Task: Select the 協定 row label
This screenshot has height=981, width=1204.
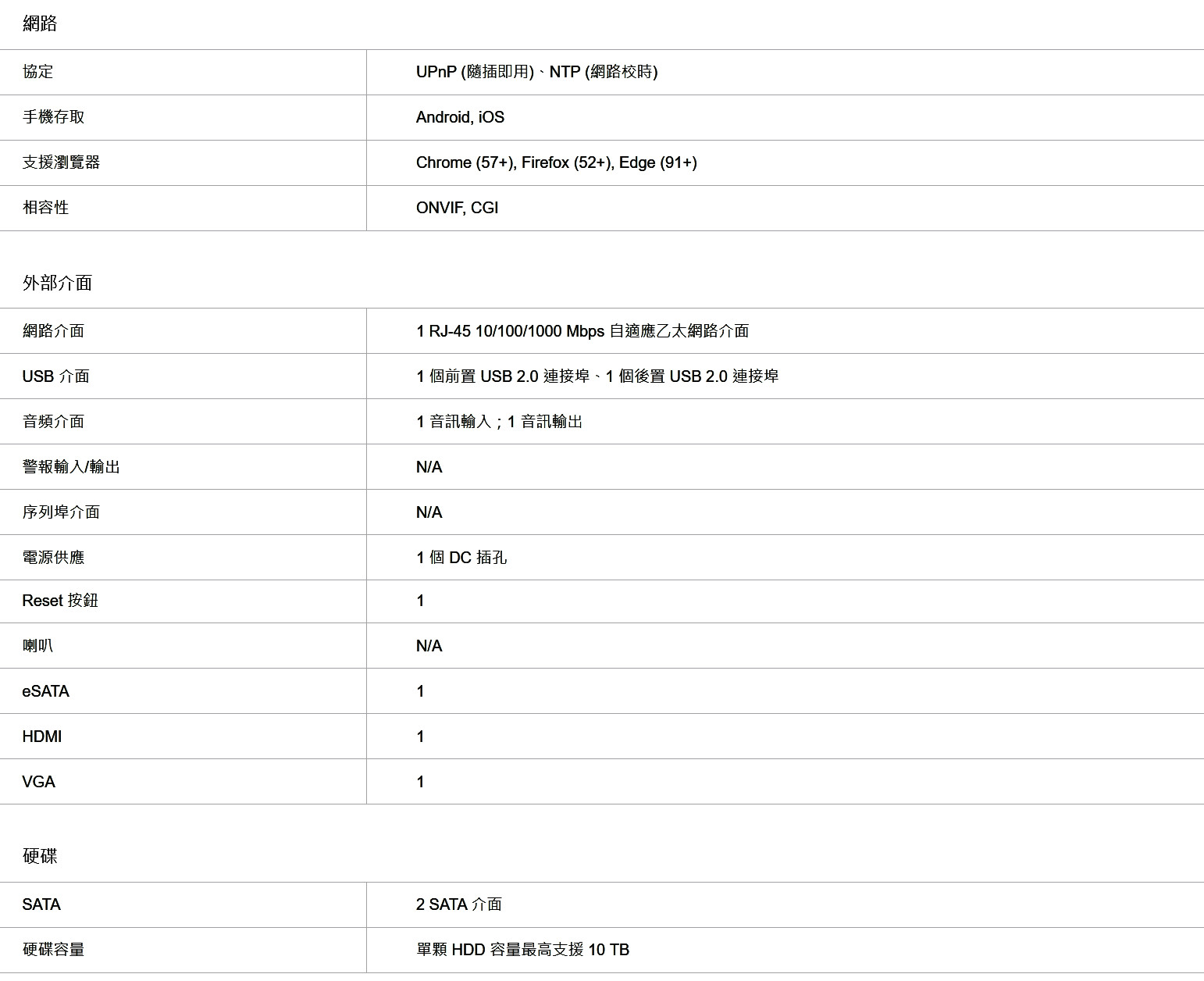Action: [x=38, y=72]
